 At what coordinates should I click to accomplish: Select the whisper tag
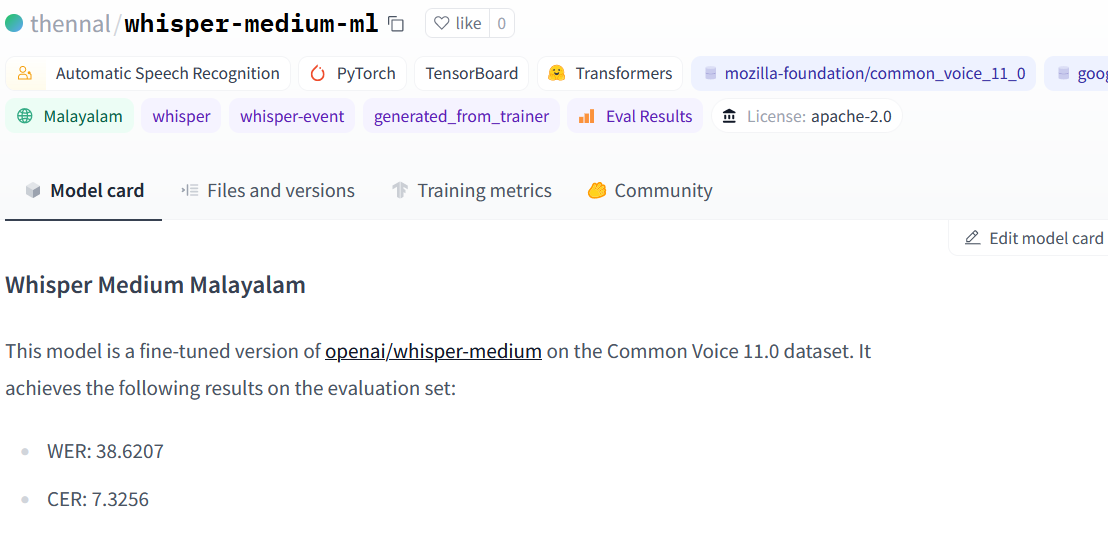coord(181,116)
